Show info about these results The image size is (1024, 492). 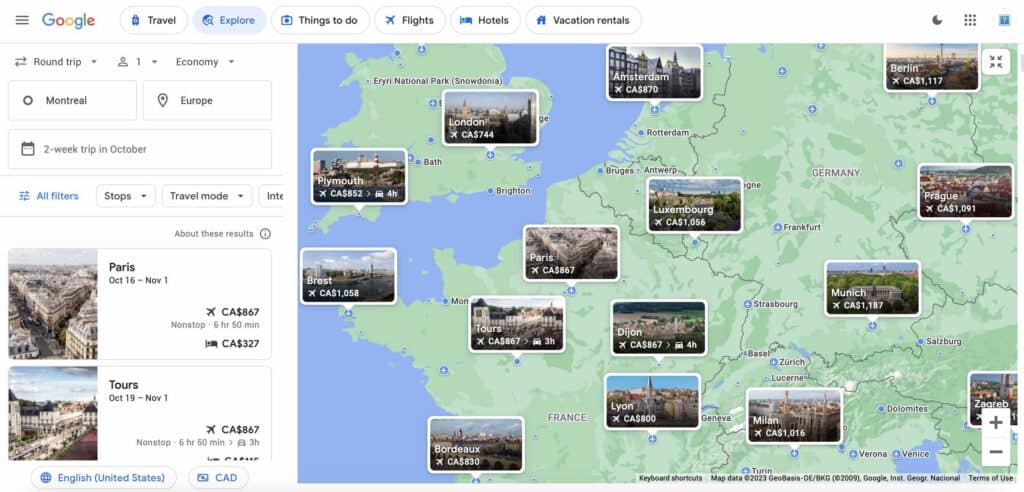(x=265, y=234)
